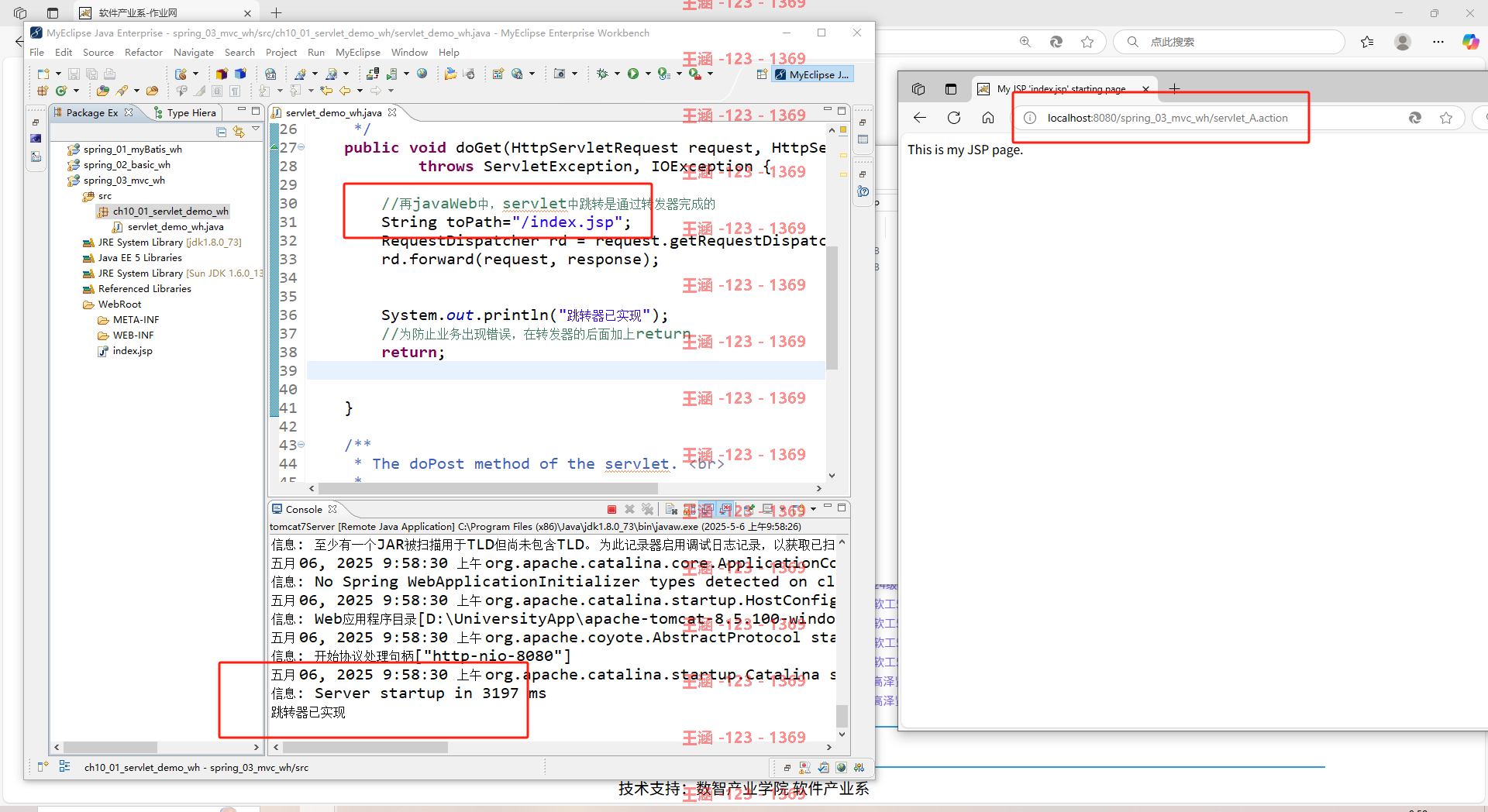This screenshot has width=1488, height=812.
Task: Click Collapse All in Package Explorer
Action: [222, 132]
